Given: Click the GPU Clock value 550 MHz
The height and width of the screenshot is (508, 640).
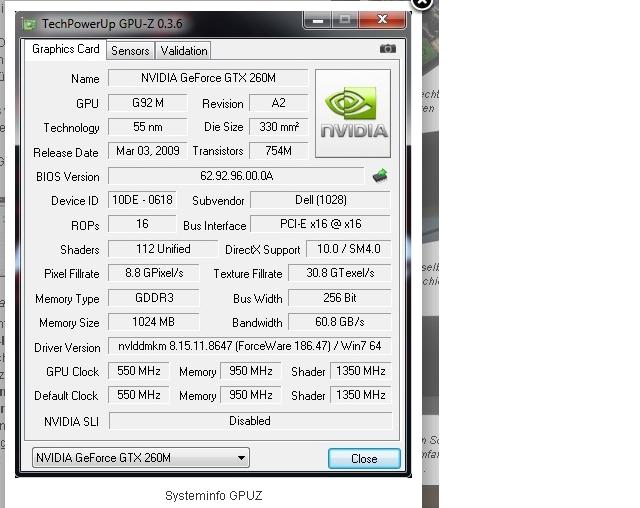Looking at the screenshot, I should tap(139, 370).
